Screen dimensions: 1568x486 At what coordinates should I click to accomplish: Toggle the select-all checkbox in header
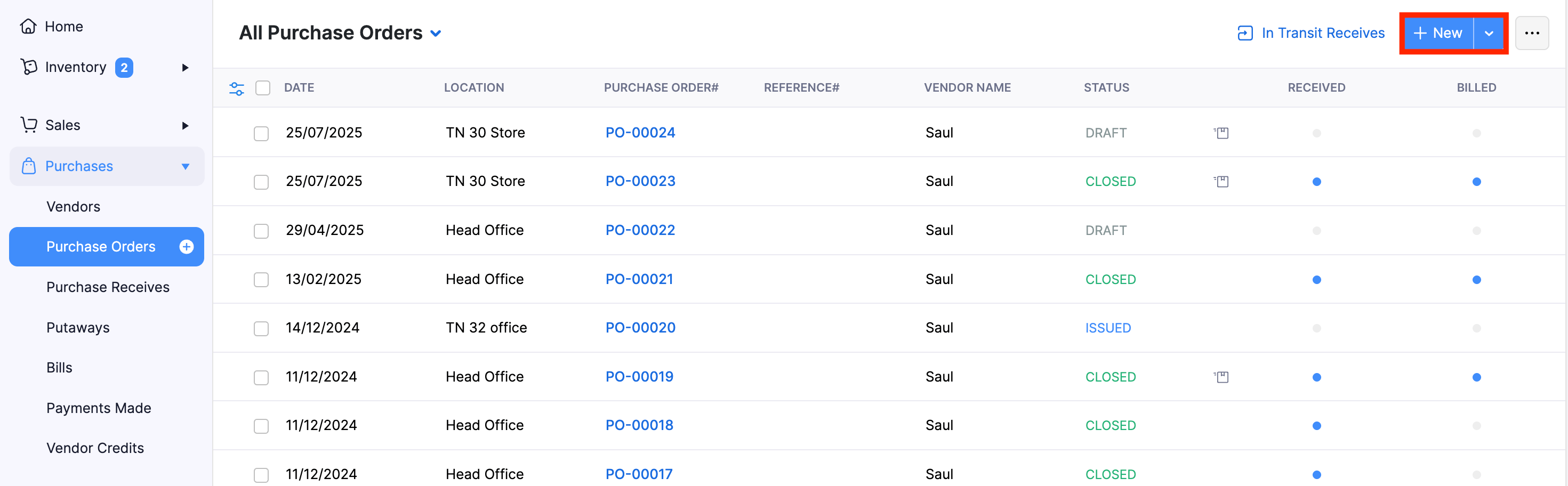pyautogui.click(x=262, y=88)
